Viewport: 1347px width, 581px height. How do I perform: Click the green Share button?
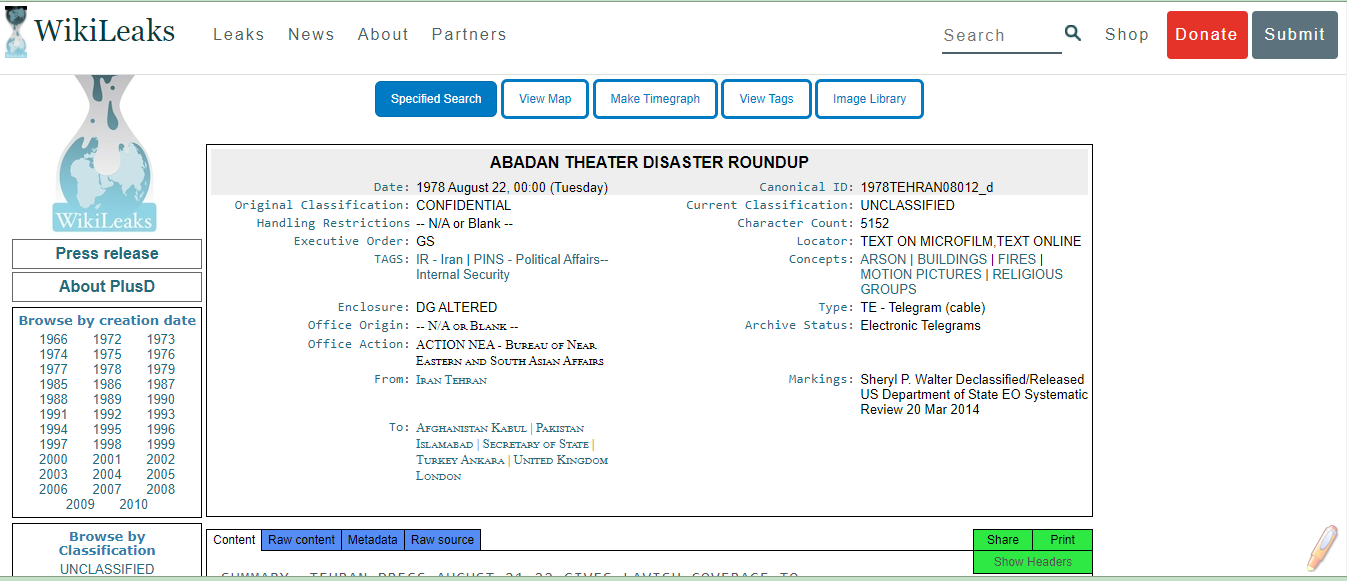click(1003, 540)
